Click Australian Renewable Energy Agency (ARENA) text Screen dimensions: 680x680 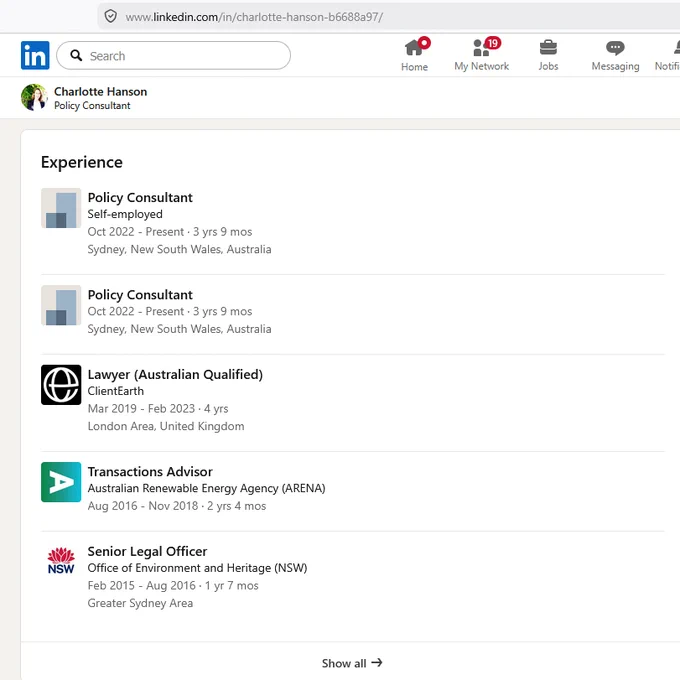click(206, 488)
